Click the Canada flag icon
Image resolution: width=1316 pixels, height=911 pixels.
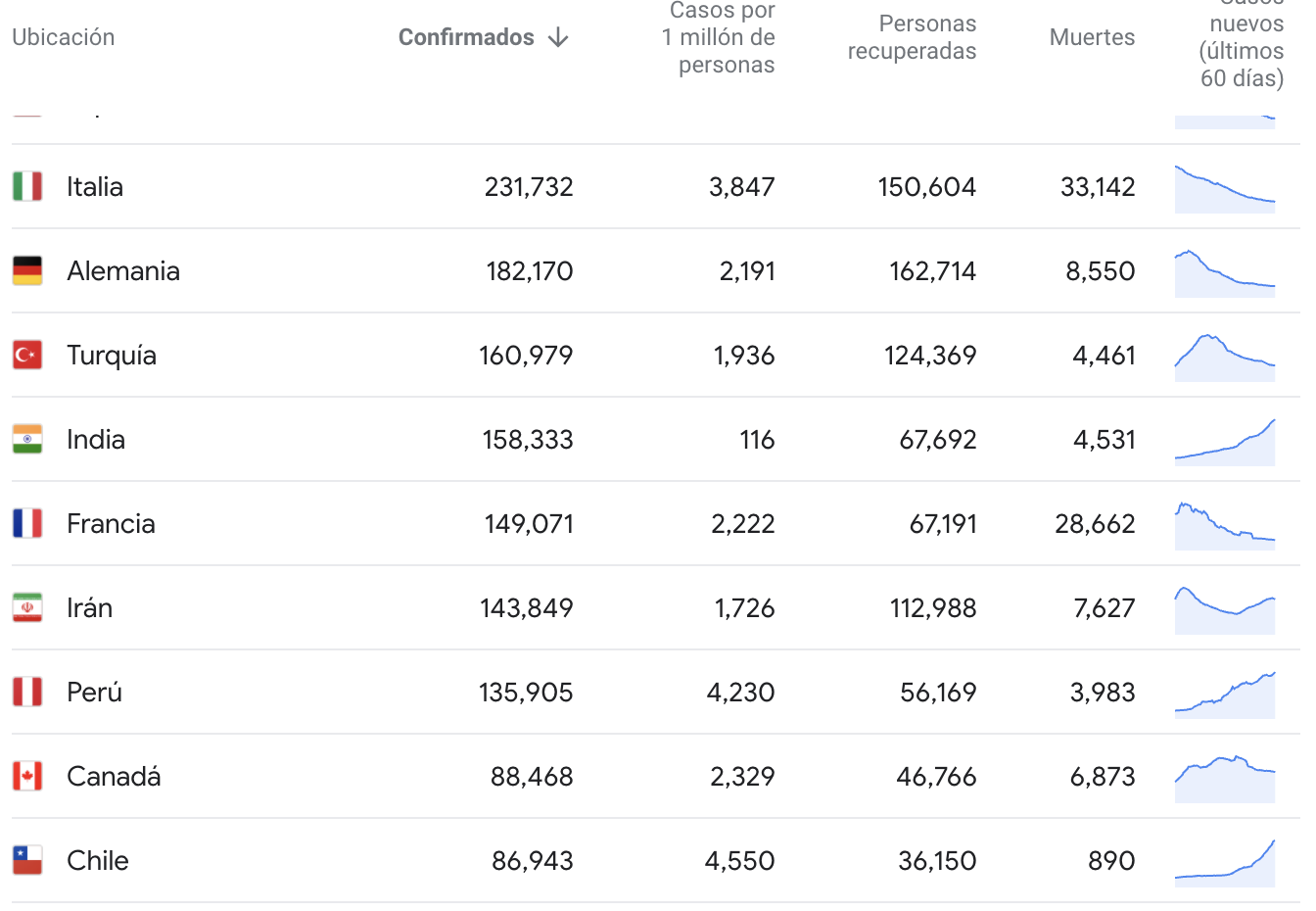point(27,776)
